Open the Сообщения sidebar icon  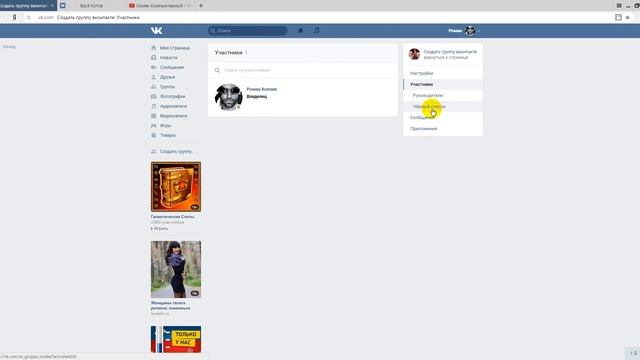[x=153, y=67]
